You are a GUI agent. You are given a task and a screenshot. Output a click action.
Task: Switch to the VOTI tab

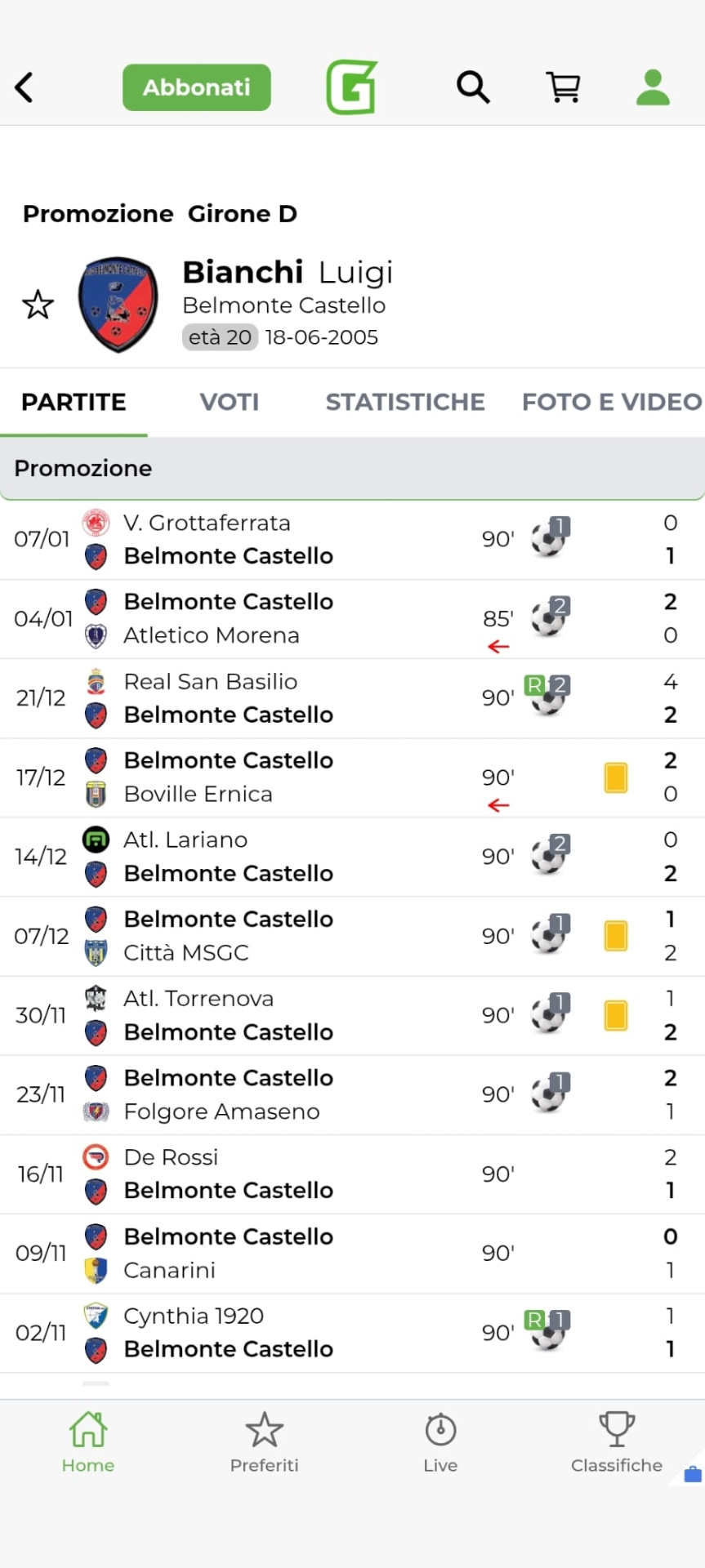click(230, 402)
